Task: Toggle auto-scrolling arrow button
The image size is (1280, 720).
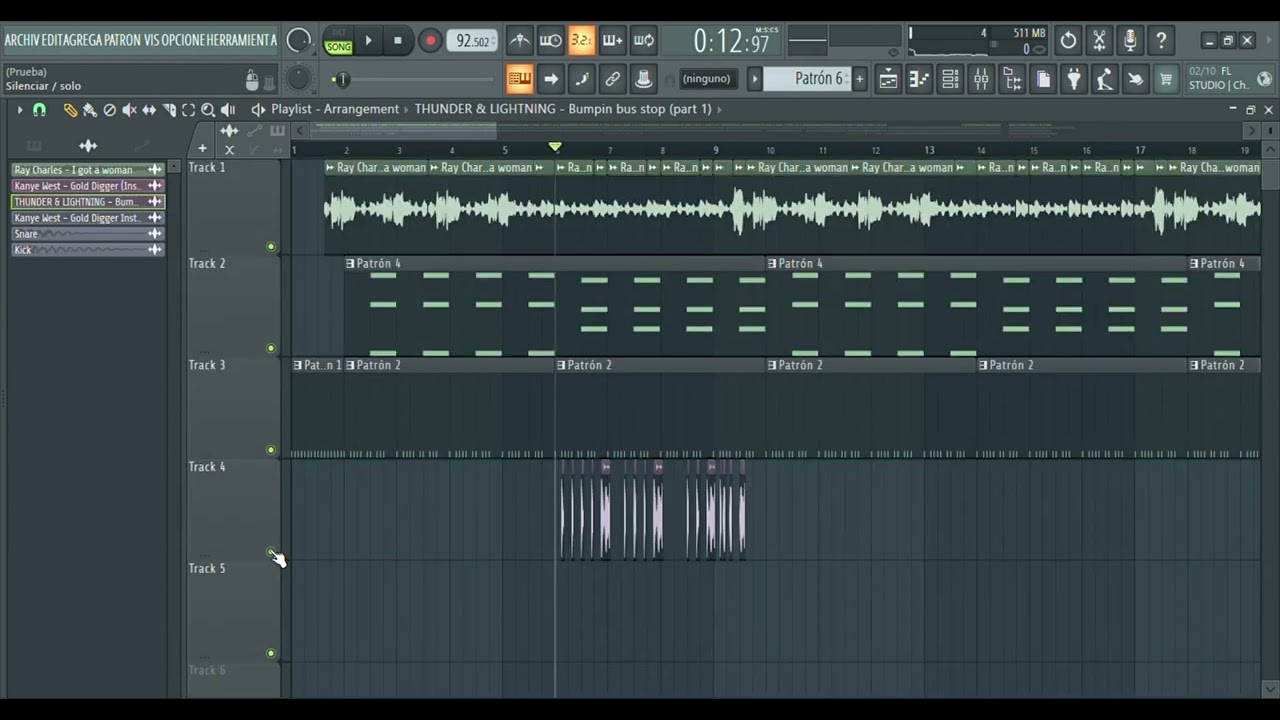Action: (x=550, y=79)
